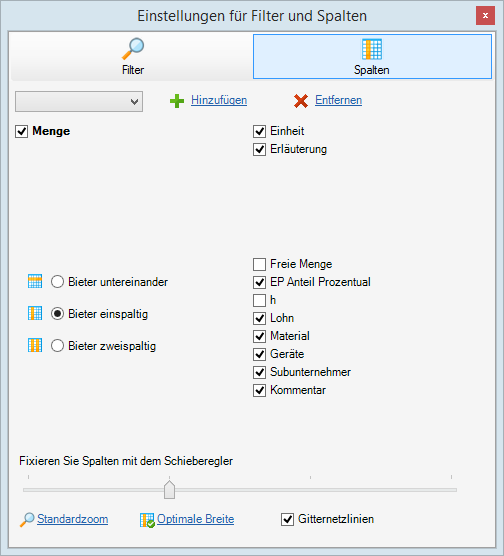The height and width of the screenshot is (556, 504).
Task: Click the grid icon on Spalten tab
Action: click(x=372, y=49)
